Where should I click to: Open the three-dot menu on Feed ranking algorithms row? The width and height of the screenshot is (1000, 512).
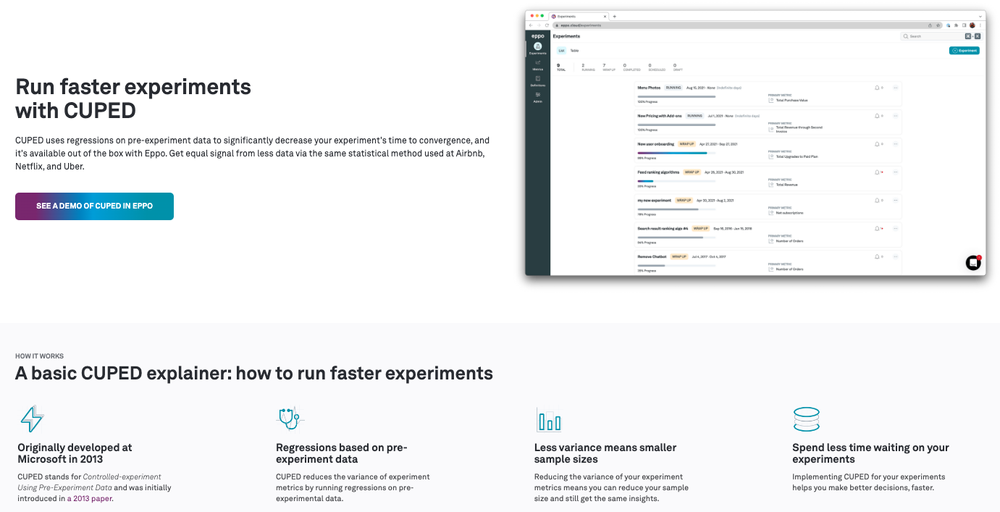click(895, 172)
